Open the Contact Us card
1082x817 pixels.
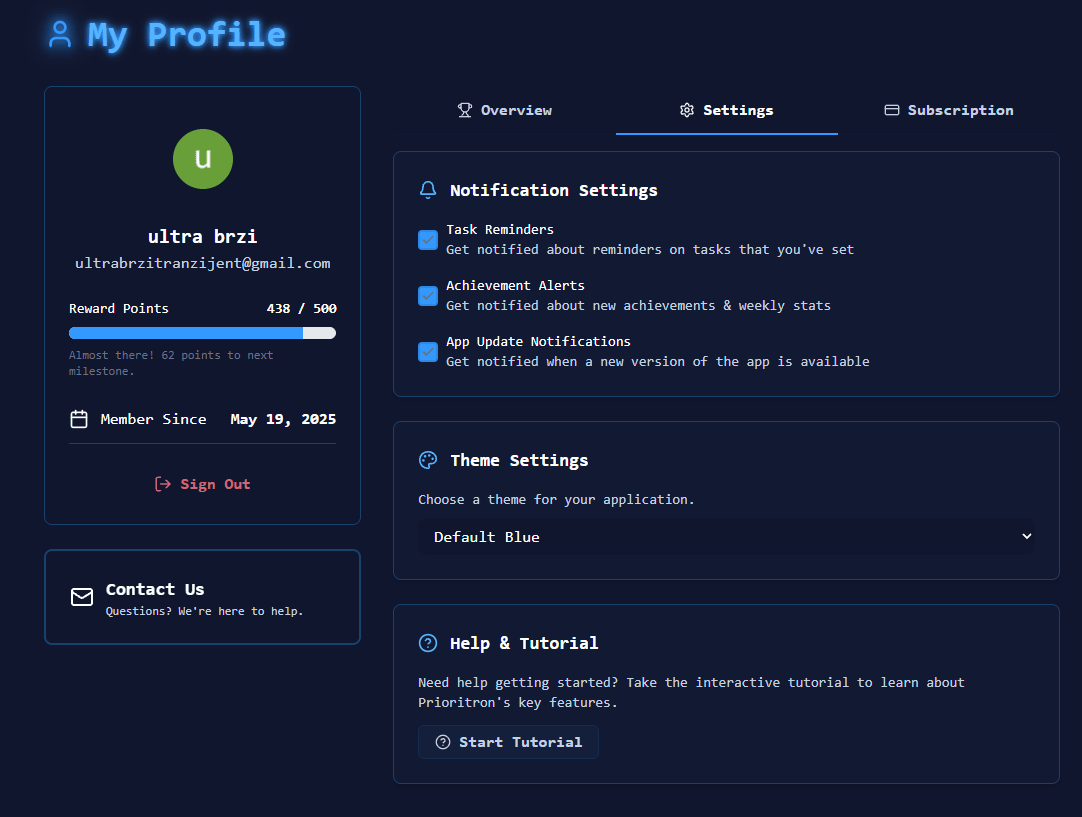coord(202,597)
